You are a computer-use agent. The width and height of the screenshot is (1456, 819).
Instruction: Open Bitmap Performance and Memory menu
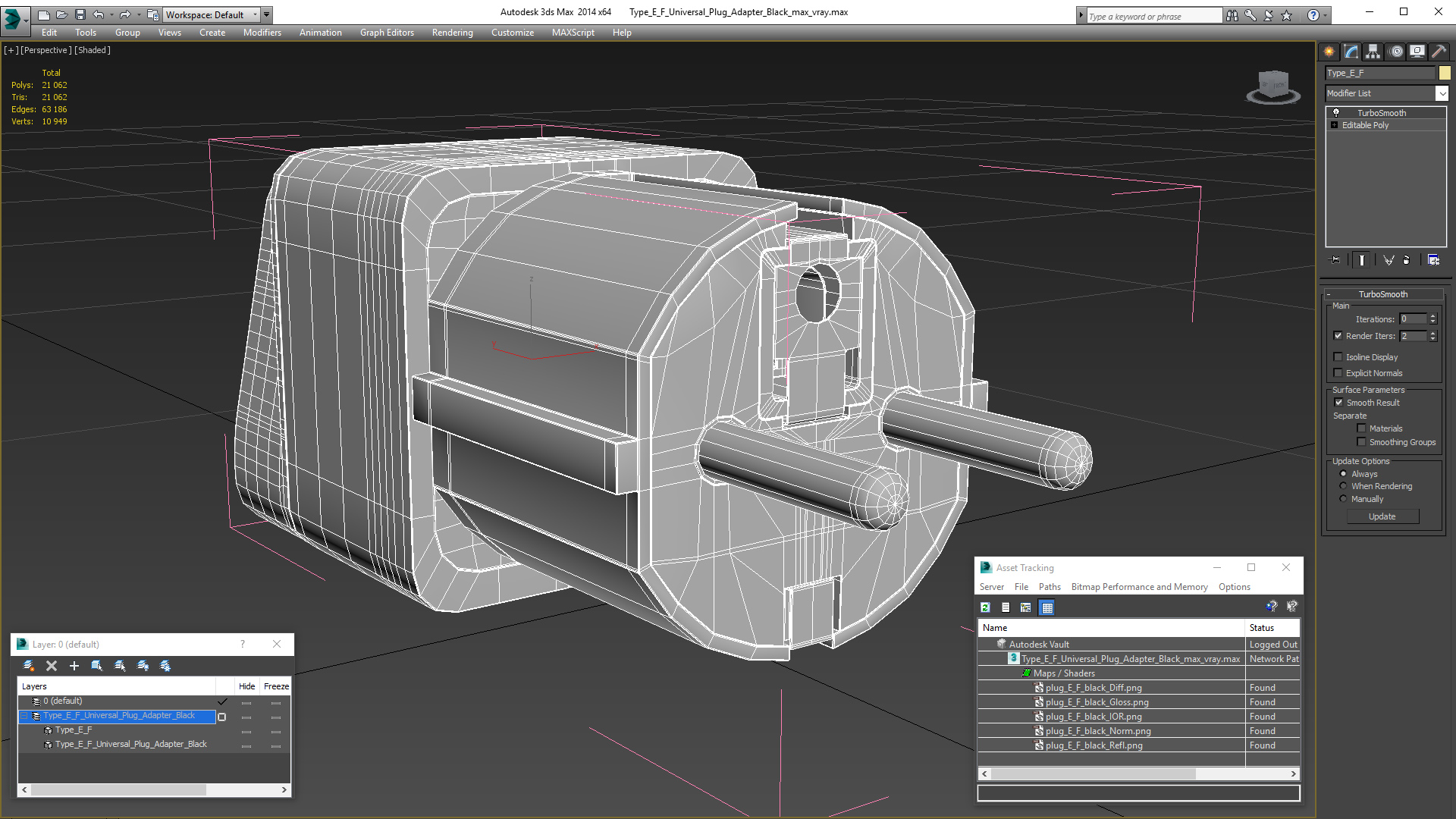[x=1139, y=587]
